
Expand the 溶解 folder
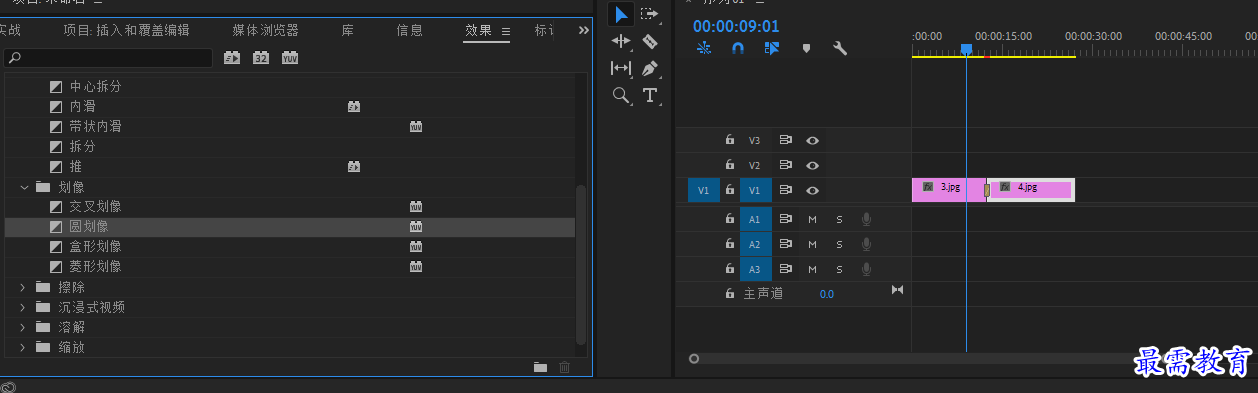(x=24, y=327)
